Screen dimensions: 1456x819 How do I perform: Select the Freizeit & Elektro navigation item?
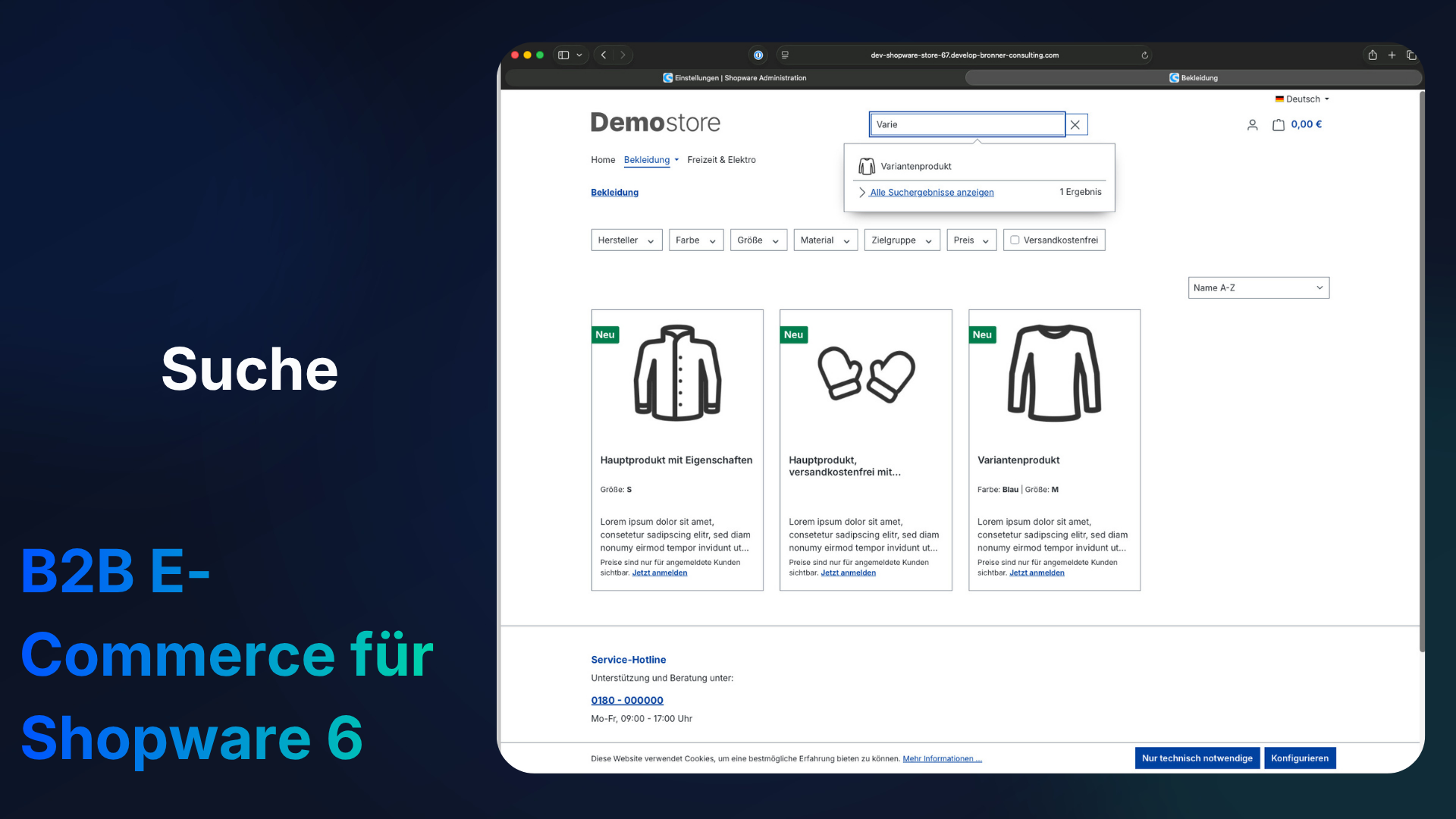[x=721, y=160]
